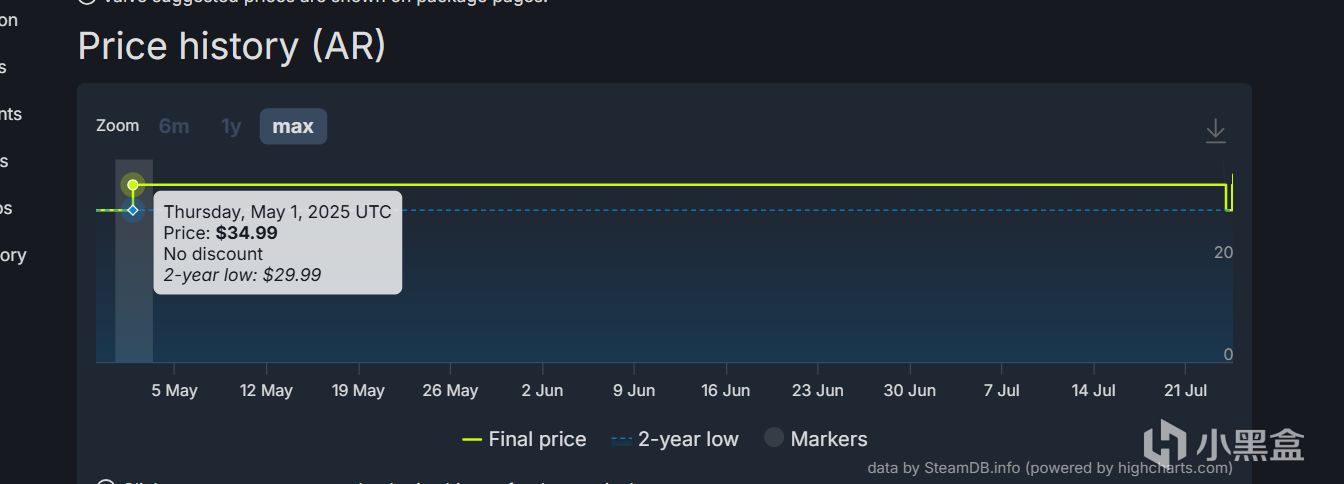Click the price drop at chart's right end
The image size is (1344, 484).
tap(1229, 198)
